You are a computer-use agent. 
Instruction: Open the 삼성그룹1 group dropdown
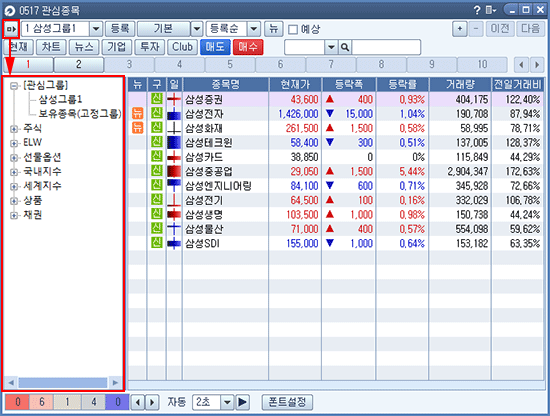pos(96,29)
